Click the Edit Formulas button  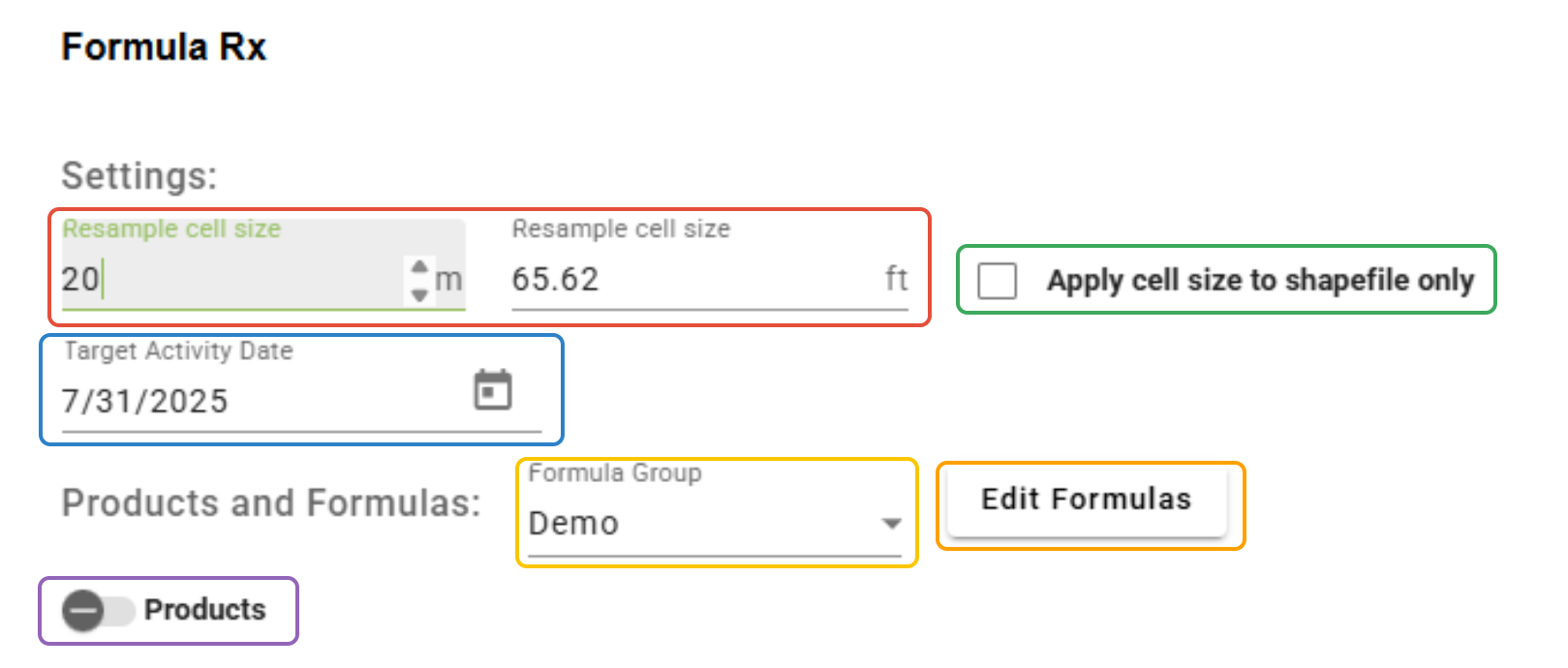1087,500
